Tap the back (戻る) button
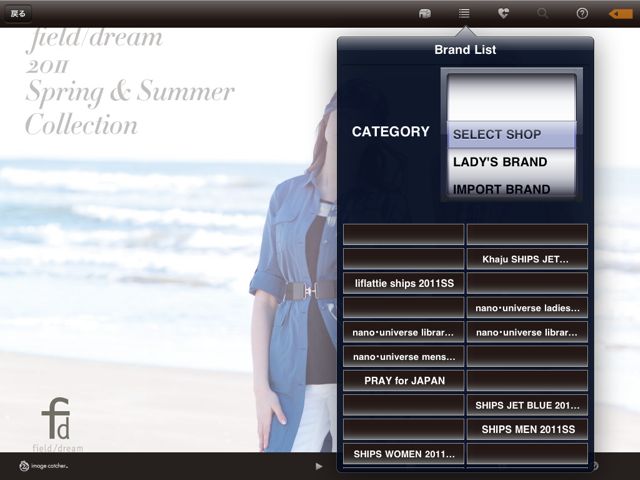The width and height of the screenshot is (640, 480). [x=18, y=14]
